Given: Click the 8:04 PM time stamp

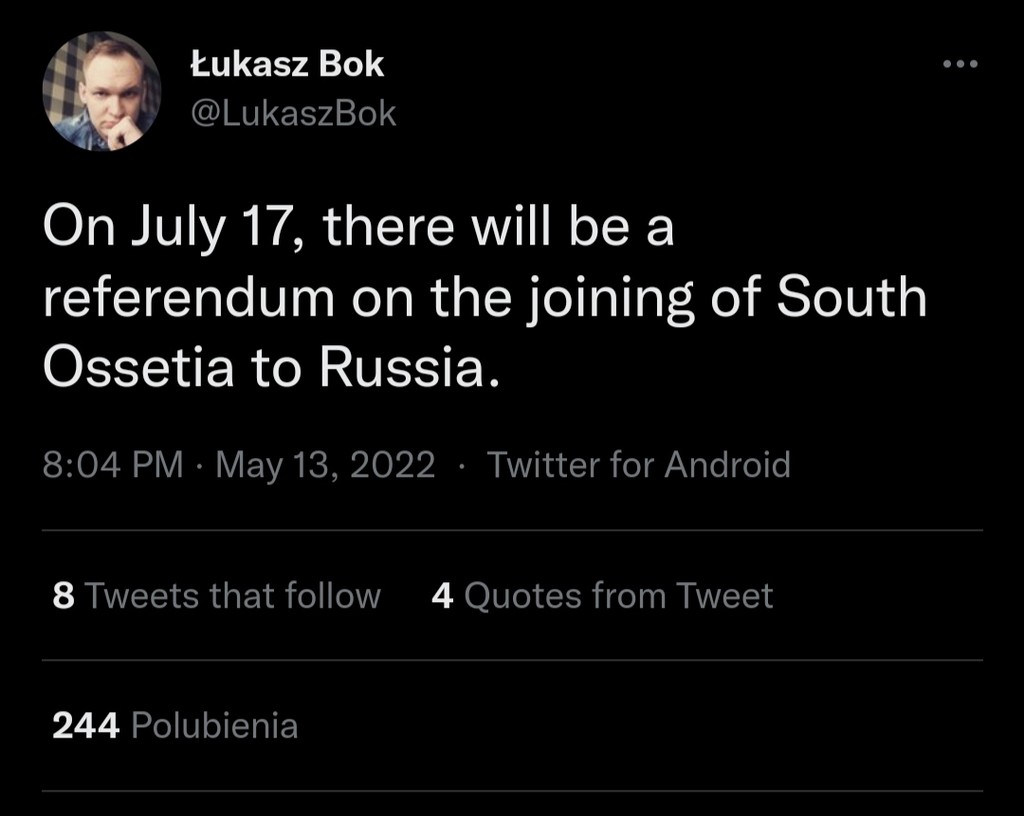Looking at the screenshot, I should [113, 465].
